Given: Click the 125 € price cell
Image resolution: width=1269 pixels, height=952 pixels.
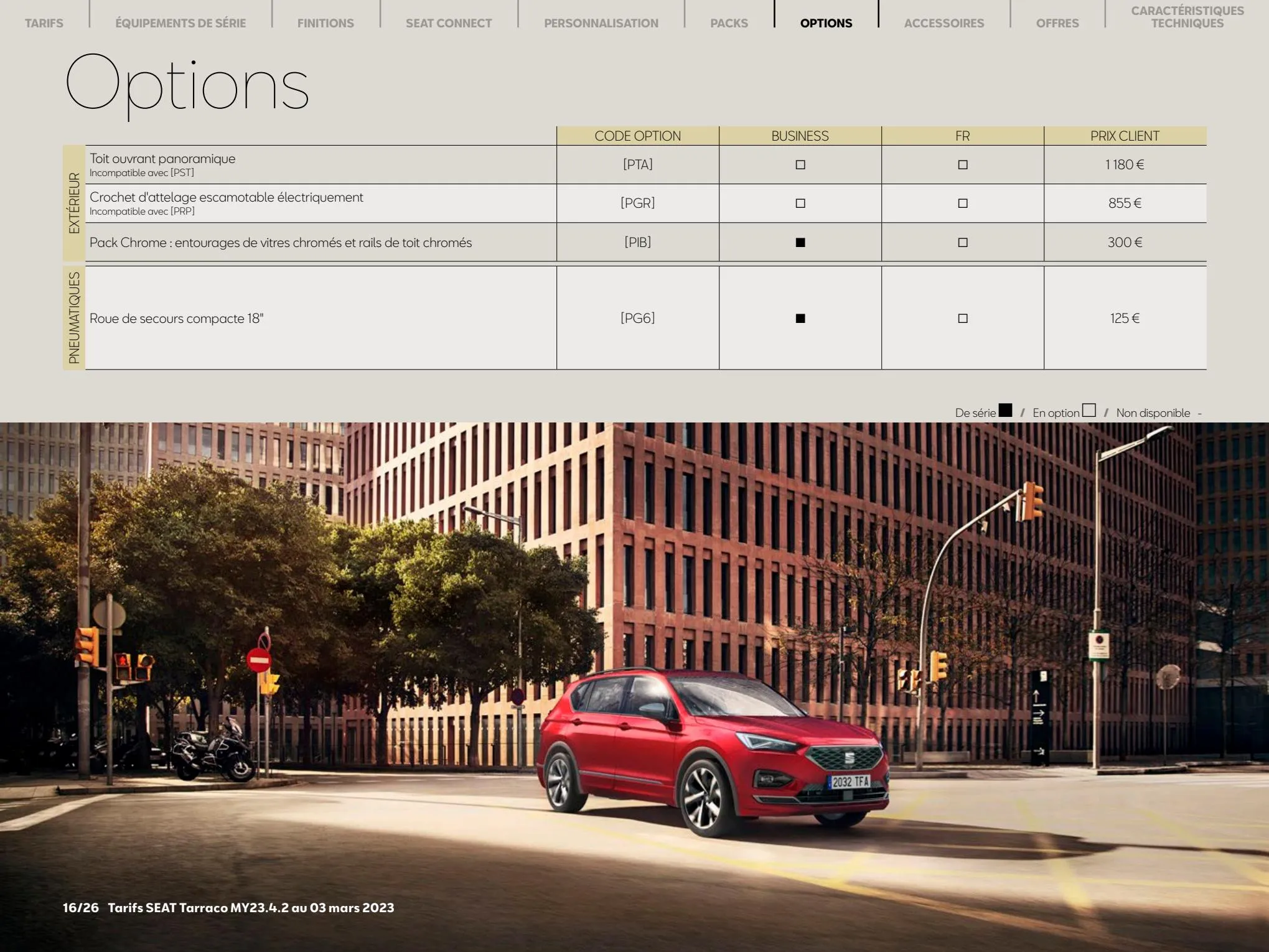Looking at the screenshot, I should click(1125, 318).
